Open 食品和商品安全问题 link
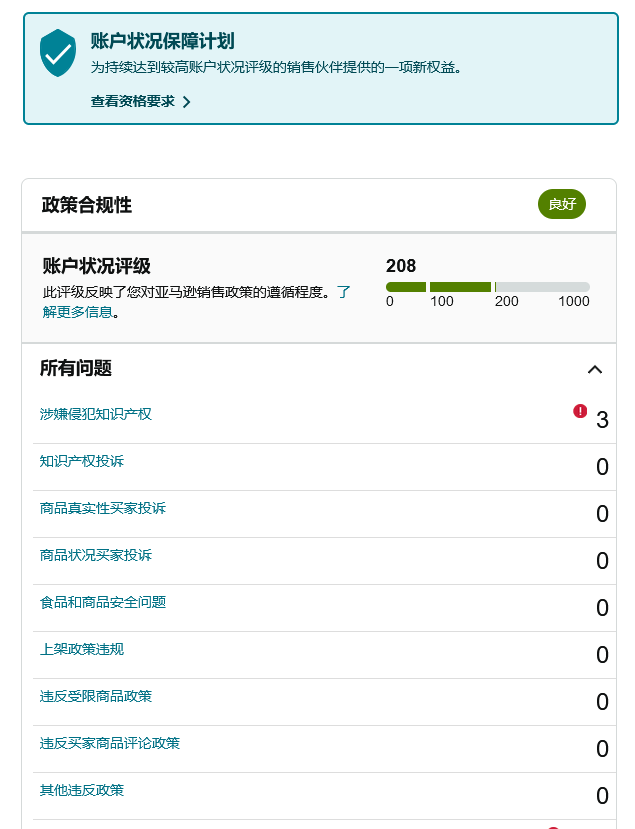The width and height of the screenshot is (635, 829). 103,602
